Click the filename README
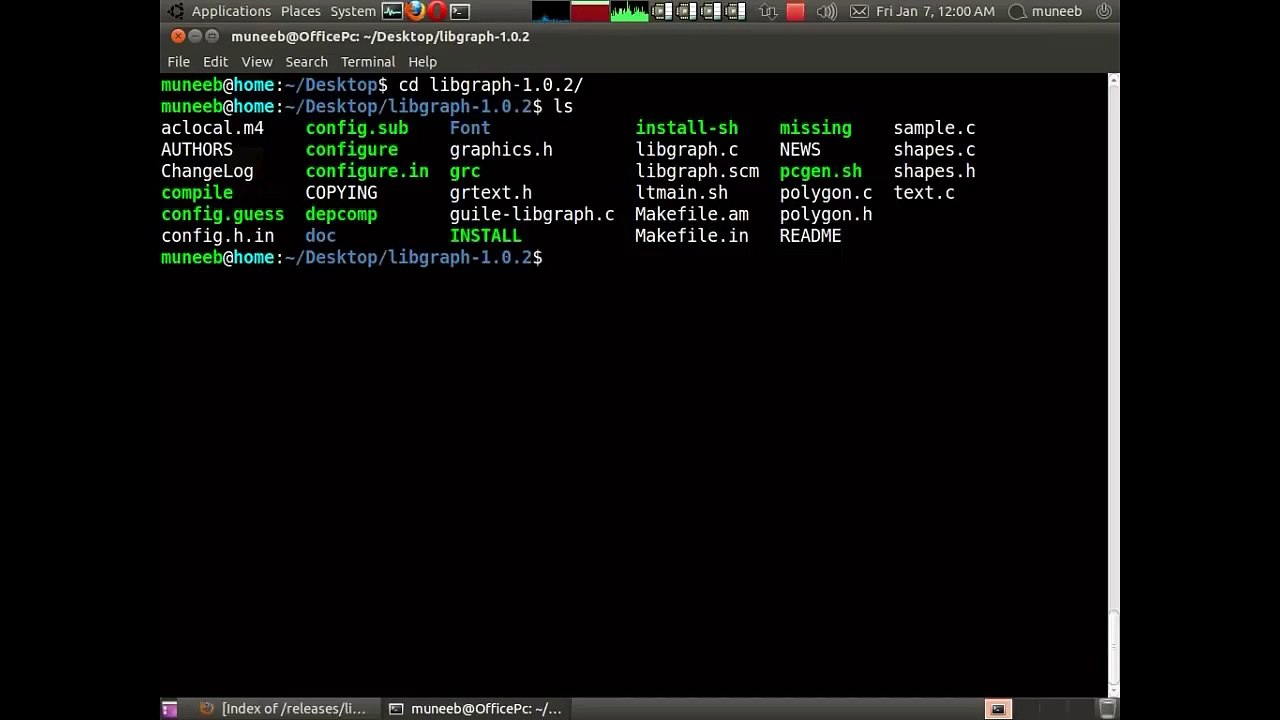Screen dimensions: 1280x720 point(810,236)
